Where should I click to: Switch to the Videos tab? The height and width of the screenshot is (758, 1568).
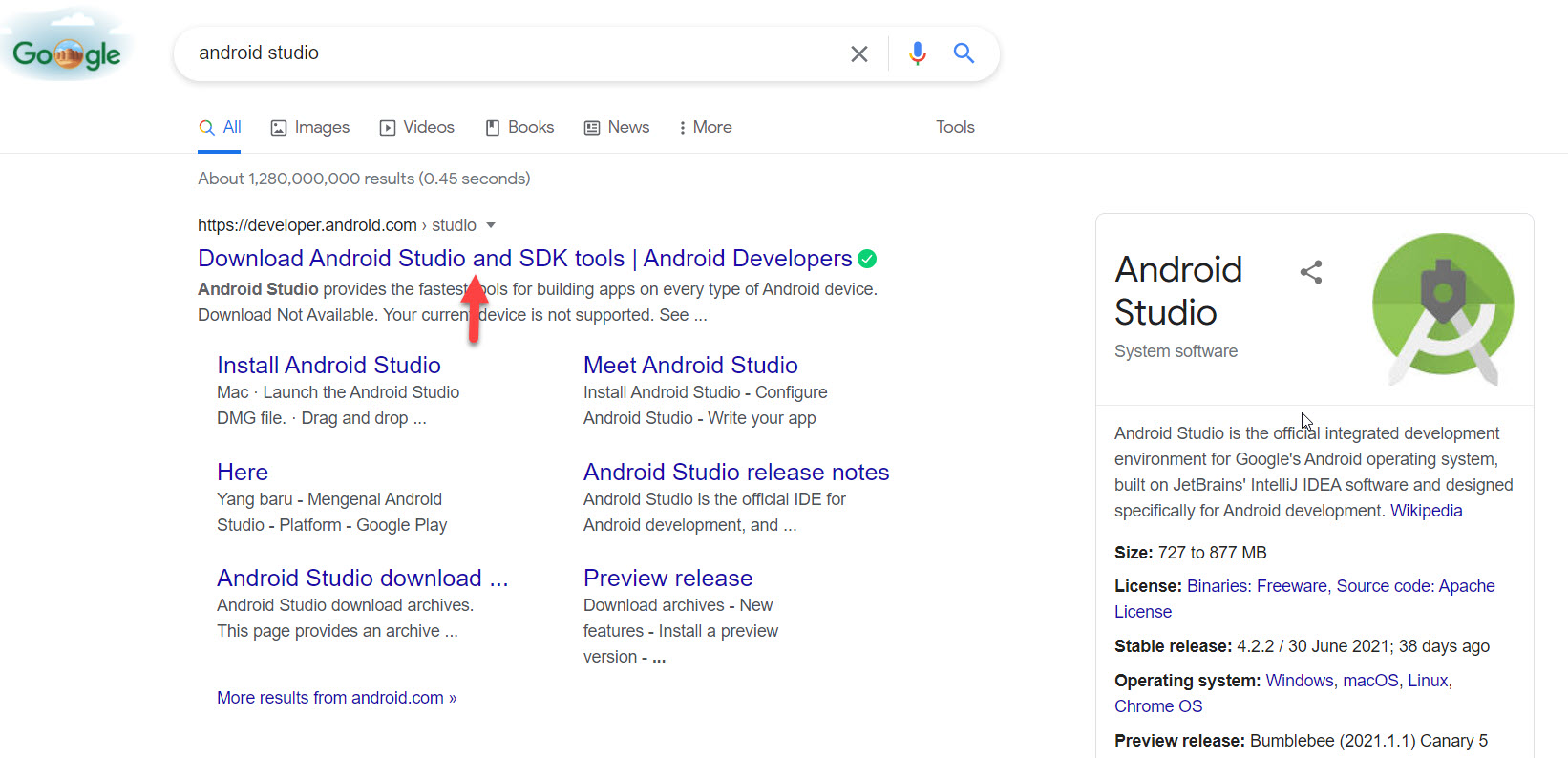pos(417,127)
